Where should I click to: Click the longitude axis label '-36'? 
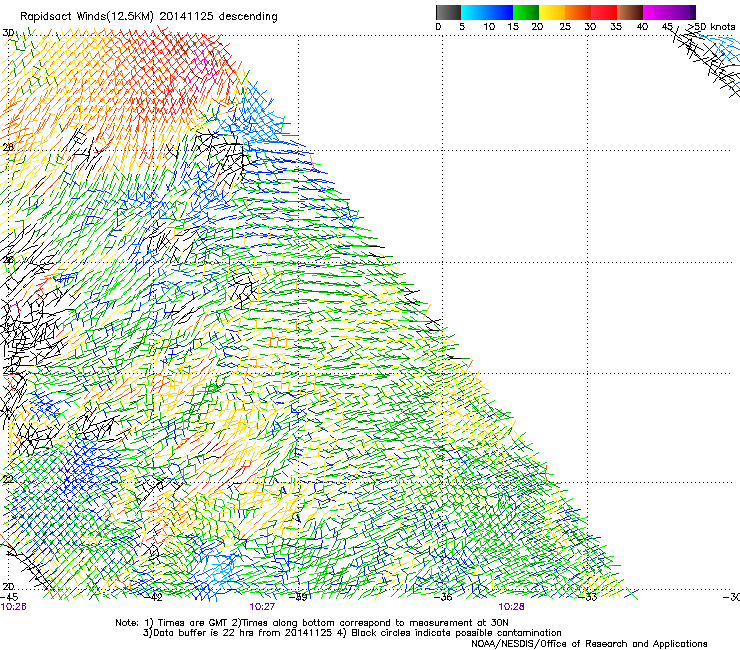[x=443, y=598]
